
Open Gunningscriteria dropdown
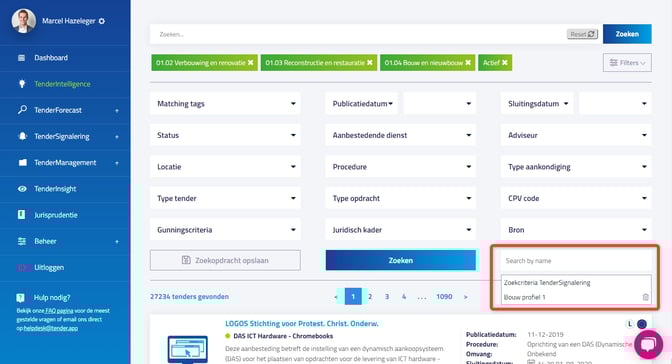(225, 230)
